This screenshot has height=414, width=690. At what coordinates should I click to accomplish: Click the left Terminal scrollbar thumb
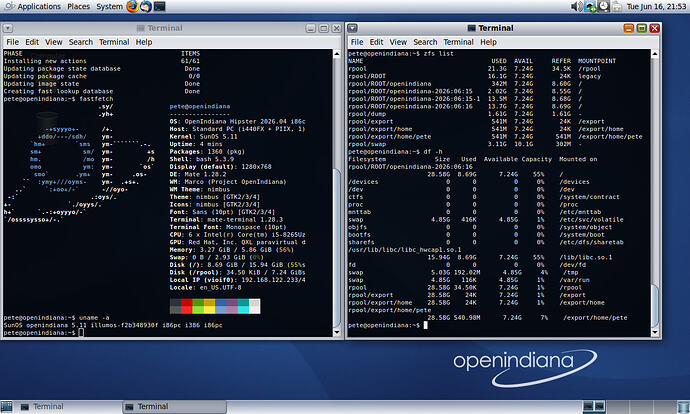pyautogui.click(x=337, y=248)
